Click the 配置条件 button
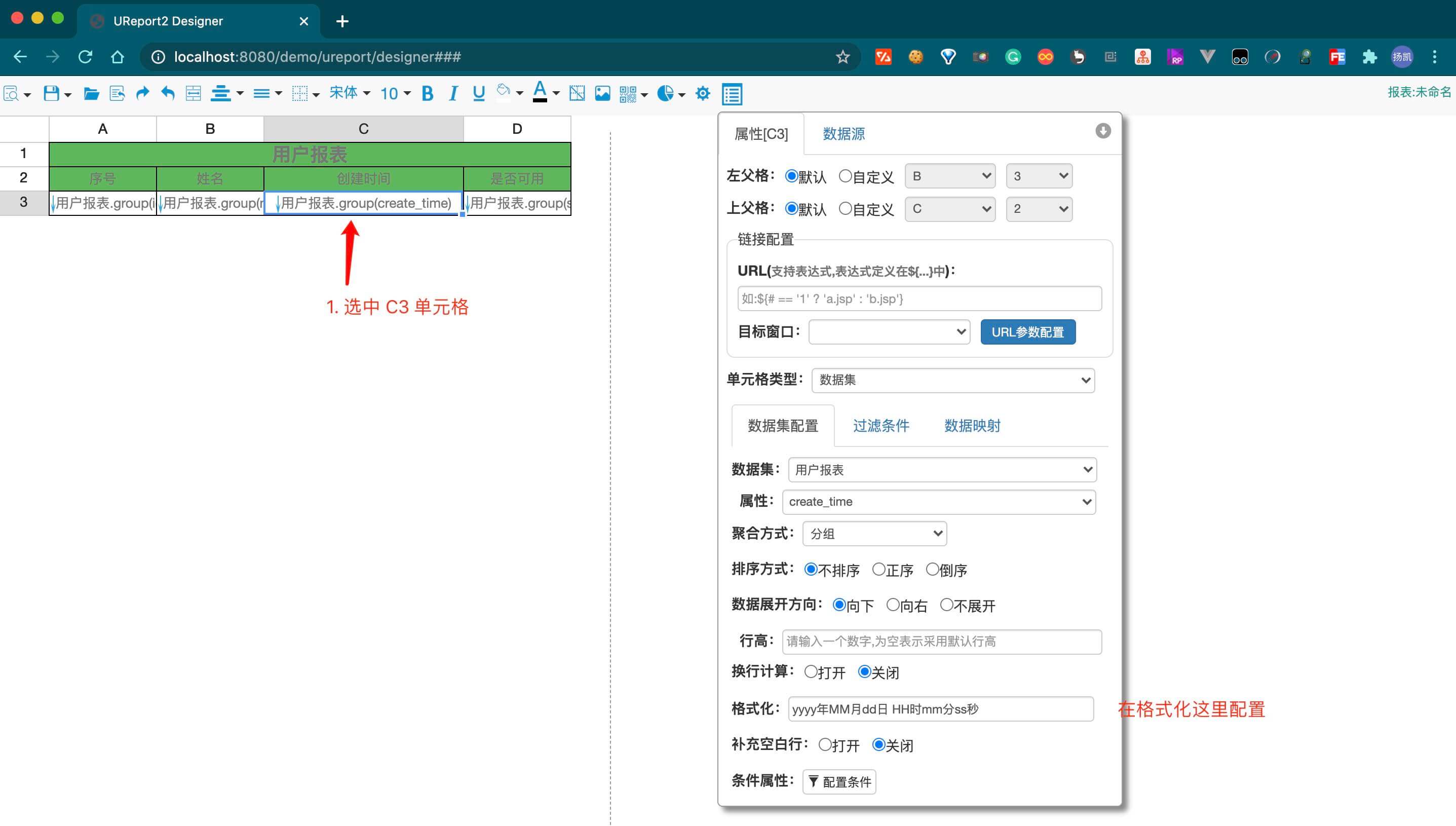The width and height of the screenshot is (1456, 826). (x=839, y=782)
